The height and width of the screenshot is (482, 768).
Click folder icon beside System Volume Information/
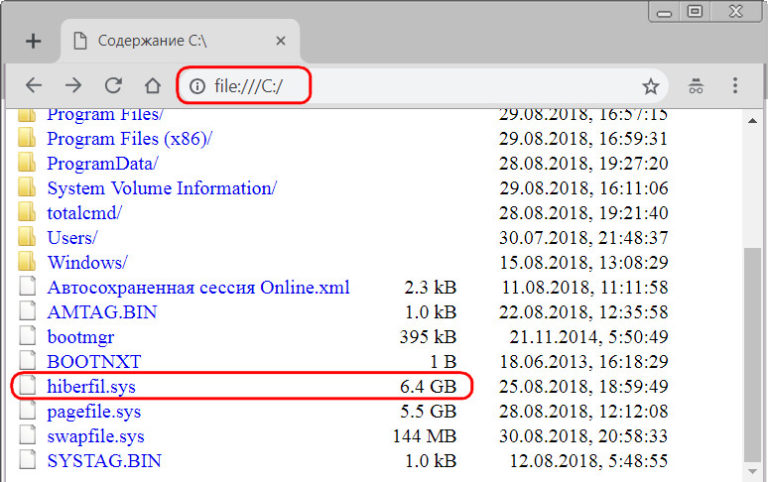pos(27,187)
